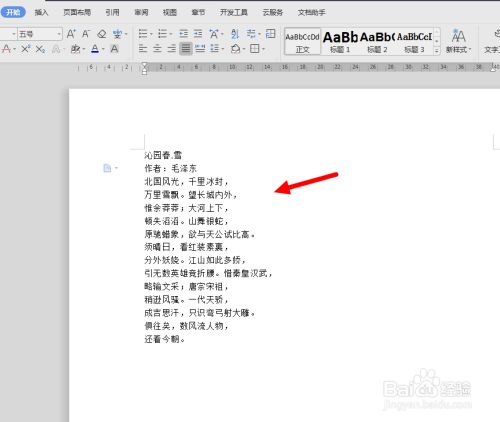Toggle superscript formatting

pyautogui.click(x=26, y=49)
